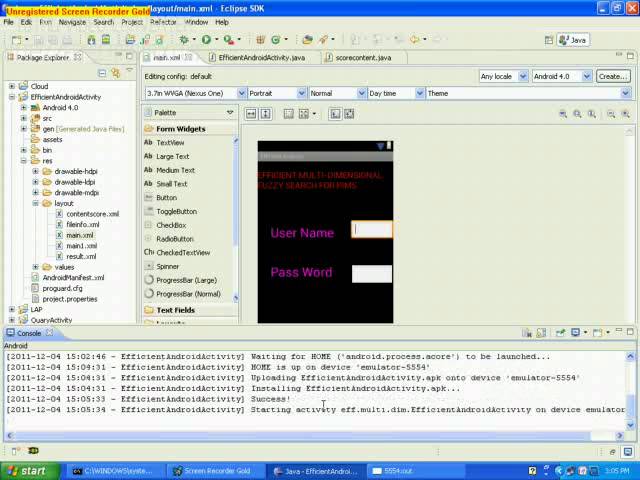Image resolution: width=640 pixels, height=480 pixels.
Task: Click the layout zoom in icon
Action: point(625,114)
